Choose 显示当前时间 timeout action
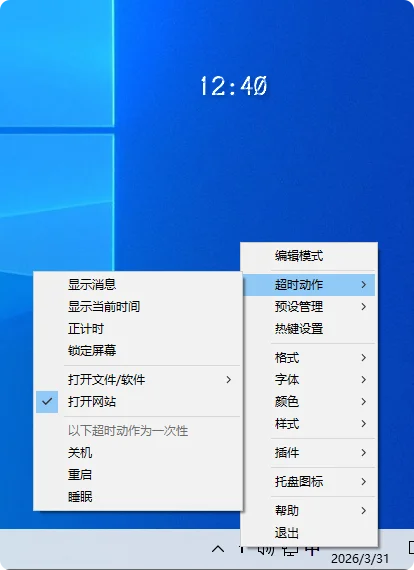Viewport: 414px width, 570px height. [x=138, y=307]
